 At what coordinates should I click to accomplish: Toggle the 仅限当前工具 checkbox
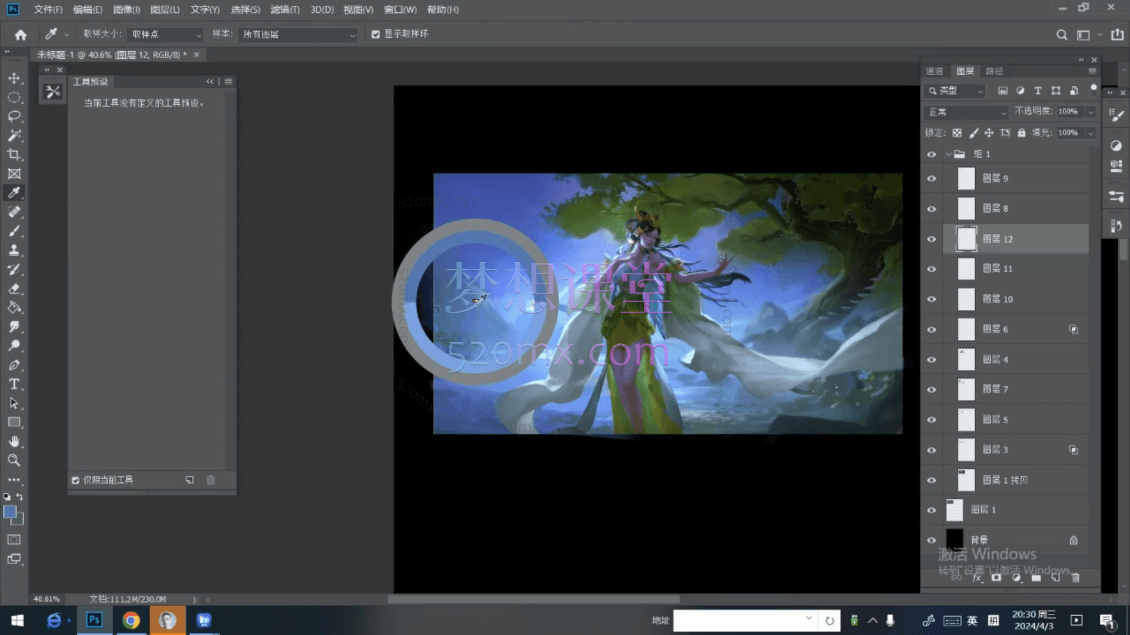pos(76,480)
